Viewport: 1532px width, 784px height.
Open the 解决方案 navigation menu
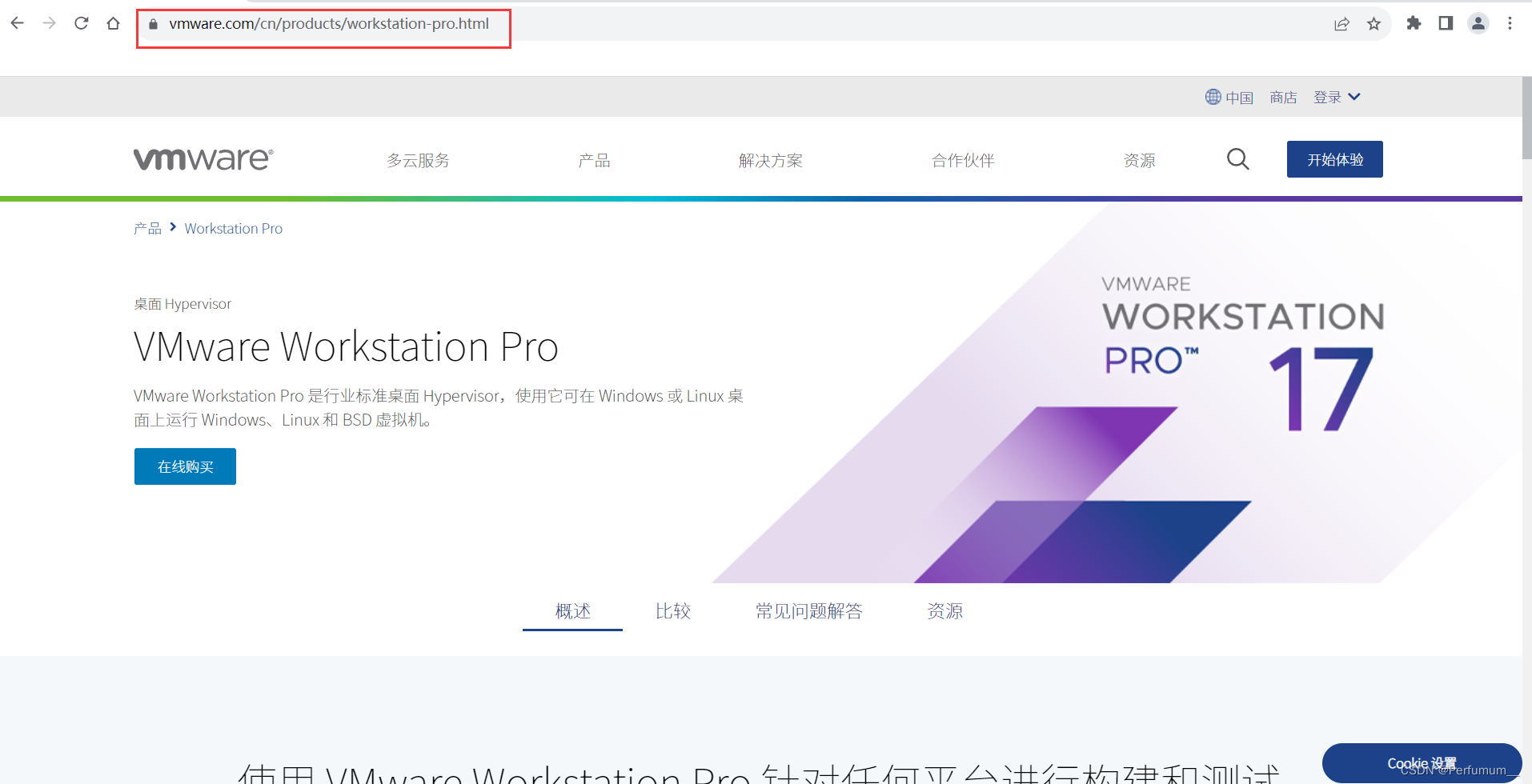coord(770,160)
